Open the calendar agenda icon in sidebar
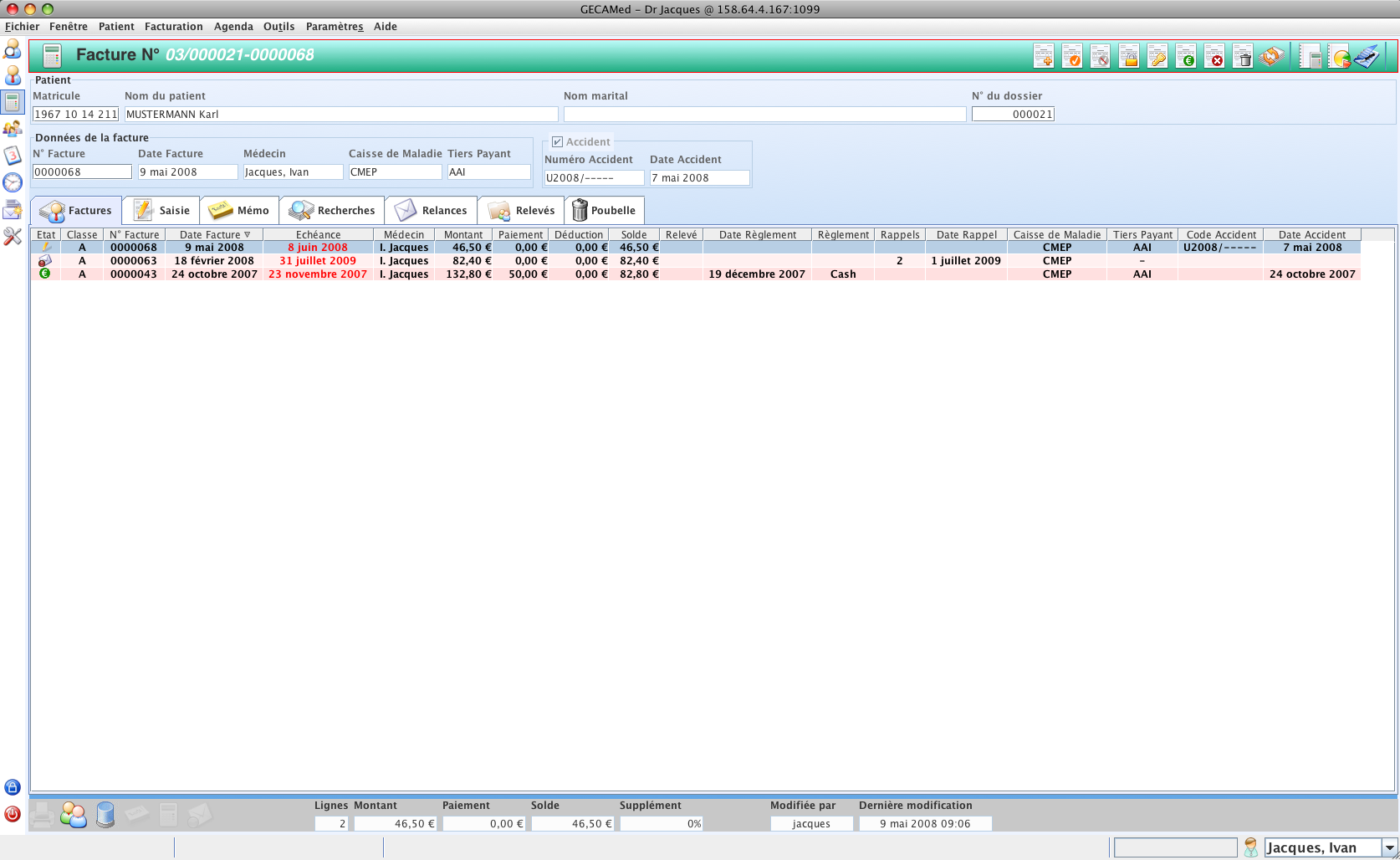Viewport: 1400px width, 860px height. [x=13, y=156]
